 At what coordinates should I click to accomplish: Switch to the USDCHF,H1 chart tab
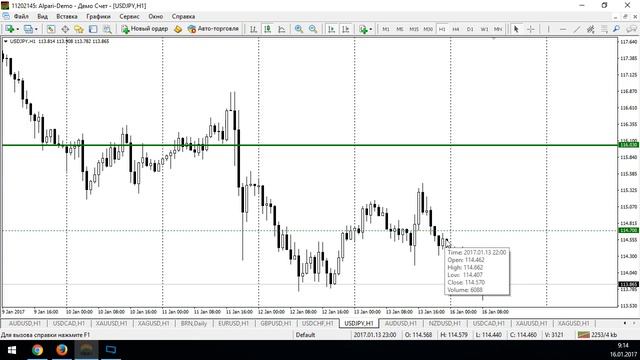(318, 323)
